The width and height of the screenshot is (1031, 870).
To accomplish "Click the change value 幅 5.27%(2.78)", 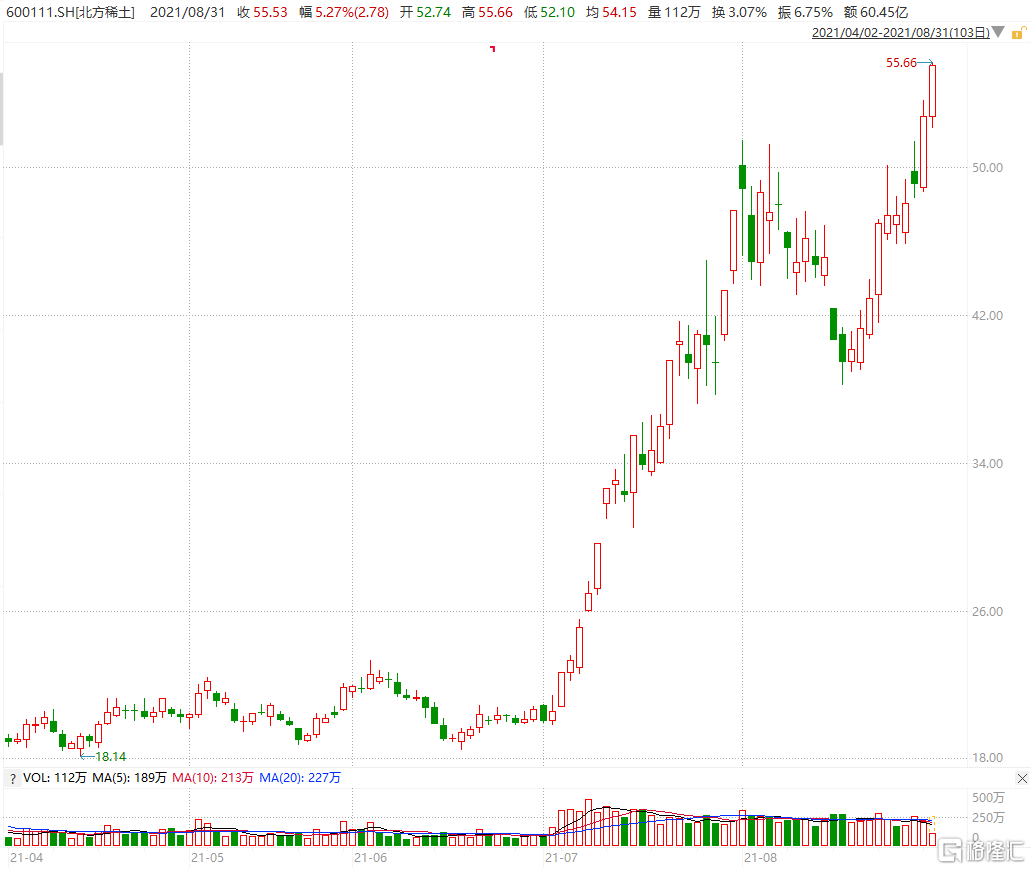I will (x=344, y=12).
